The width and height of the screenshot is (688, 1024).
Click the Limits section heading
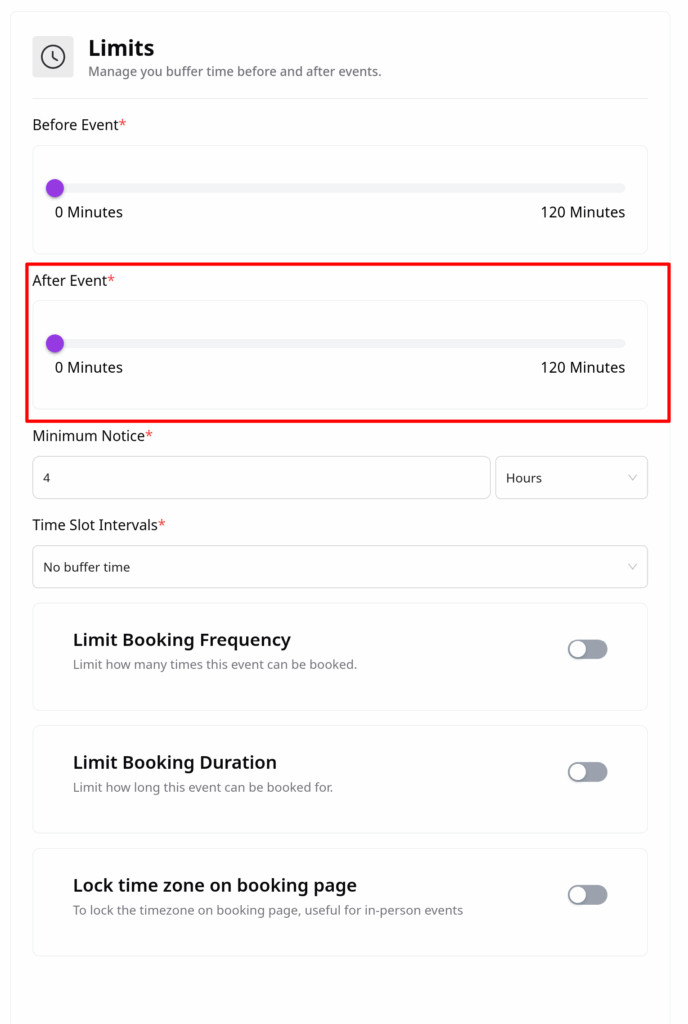point(121,47)
